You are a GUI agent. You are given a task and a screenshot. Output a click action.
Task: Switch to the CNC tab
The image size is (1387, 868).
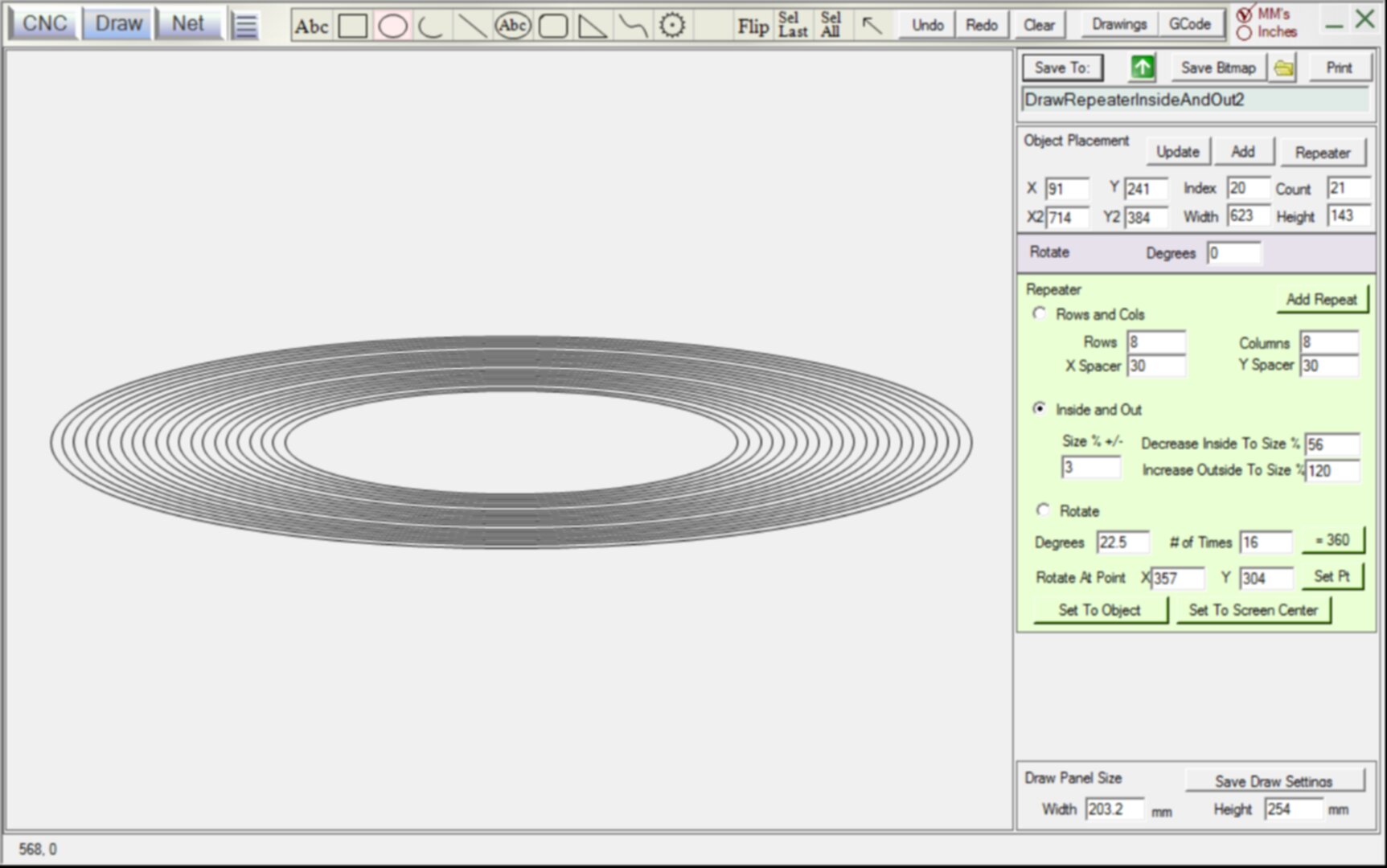(44, 24)
